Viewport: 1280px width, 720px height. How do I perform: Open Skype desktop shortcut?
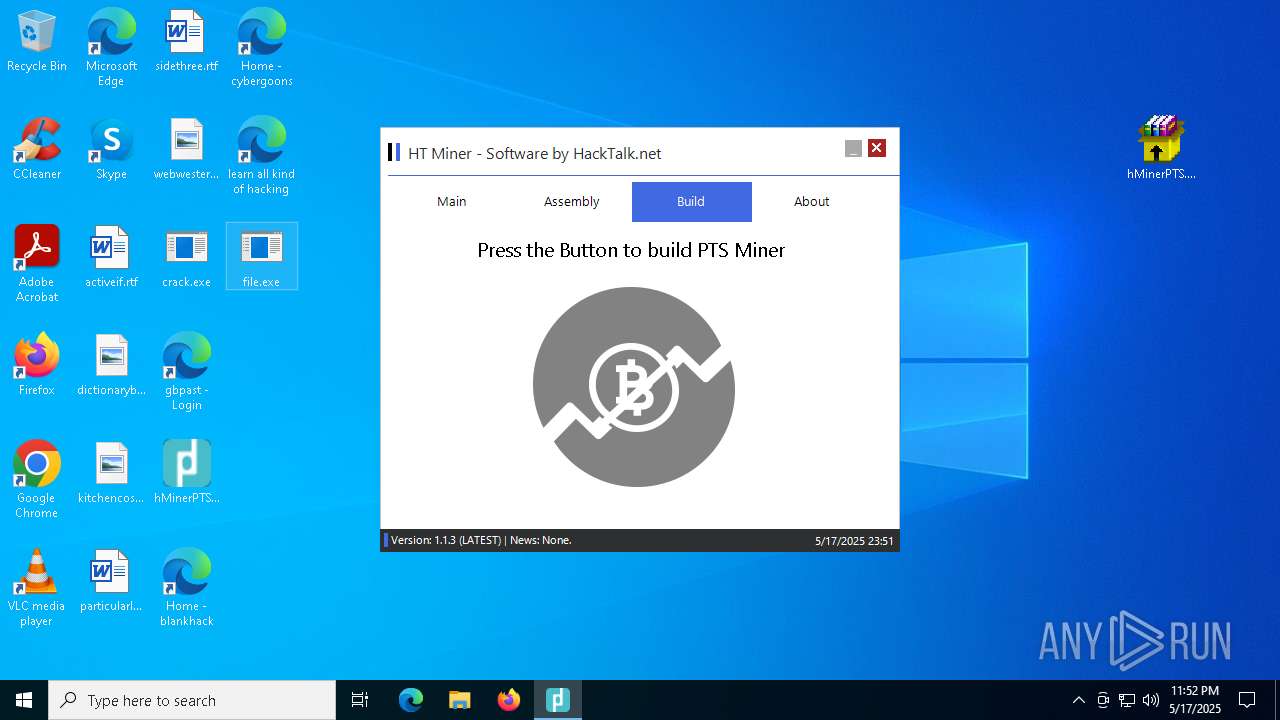[x=111, y=149]
